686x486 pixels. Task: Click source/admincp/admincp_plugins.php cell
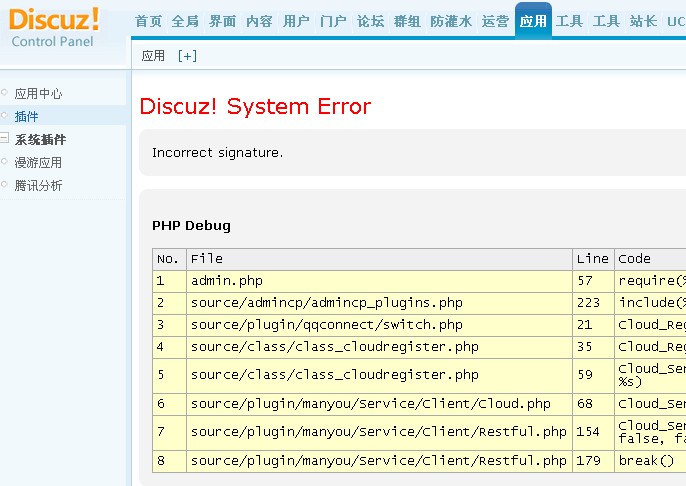379,303
